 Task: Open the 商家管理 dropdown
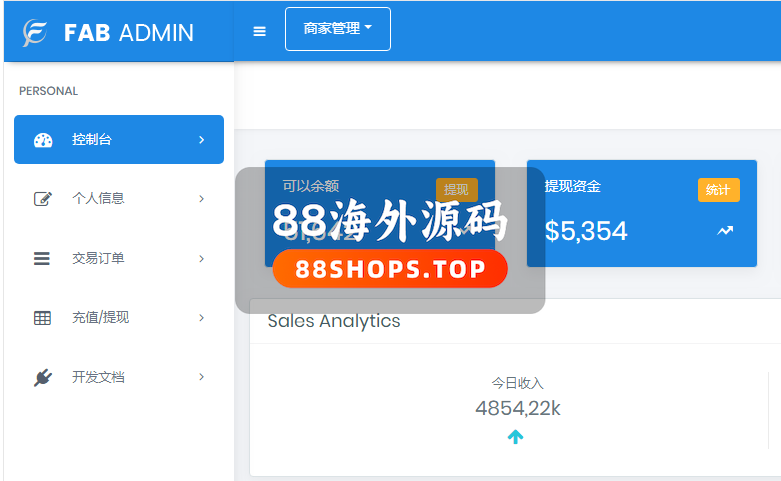337,29
